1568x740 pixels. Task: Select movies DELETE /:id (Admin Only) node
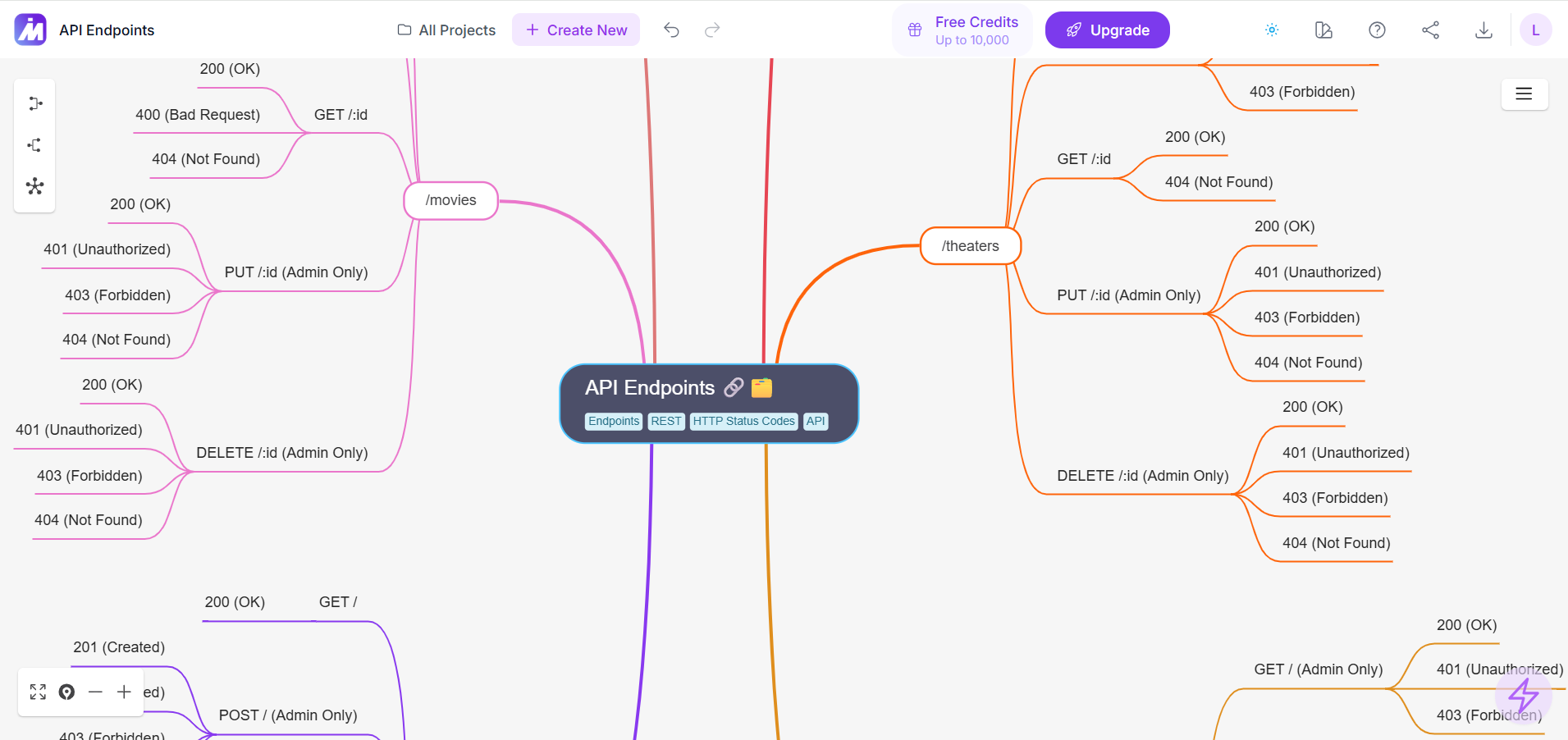click(x=282, y=453)
